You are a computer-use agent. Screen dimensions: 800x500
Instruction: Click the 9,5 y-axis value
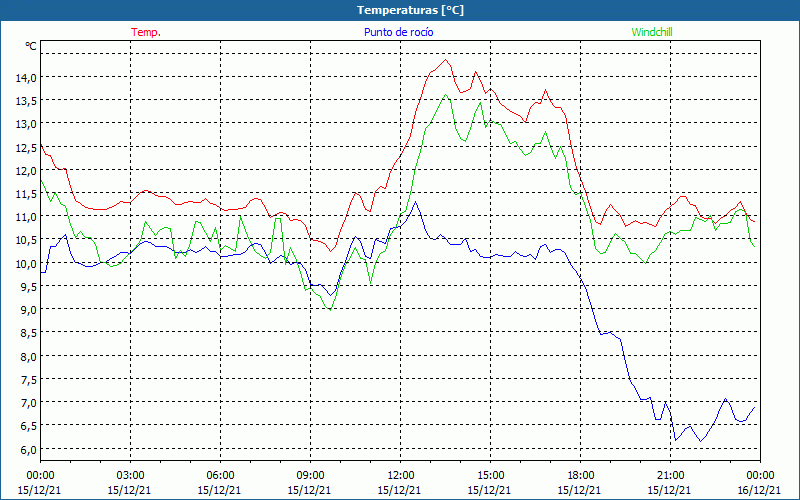tap(29, 287)
